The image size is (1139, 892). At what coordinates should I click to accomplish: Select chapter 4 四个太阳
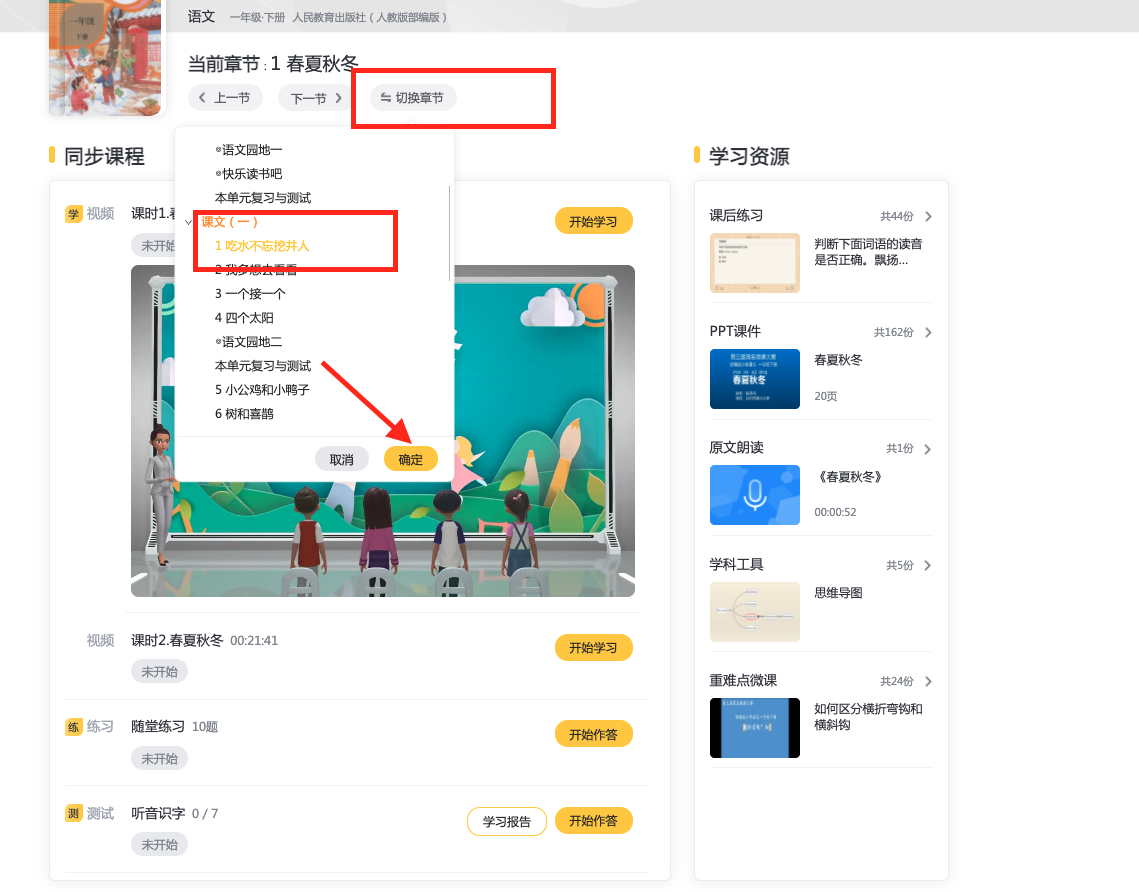click(244, 318)
